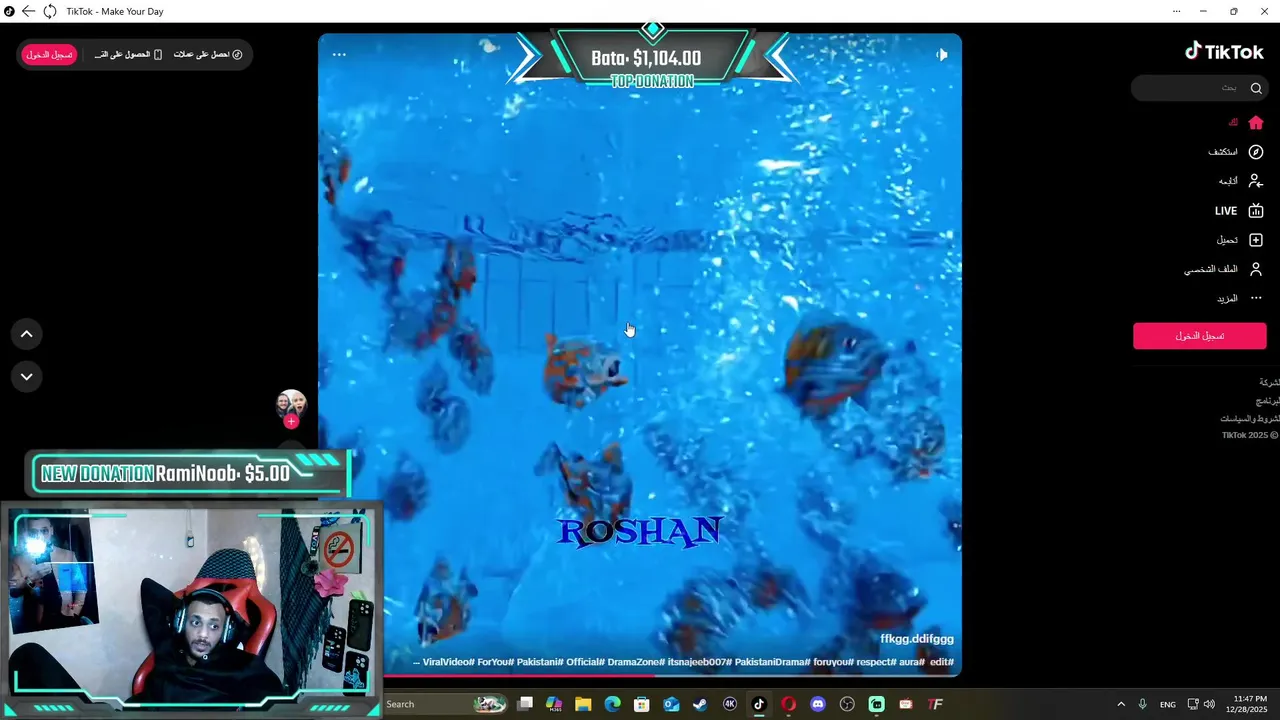Open File Explorer from the taskbar
Screen dimensions: 1280x720
coord(583,704)
